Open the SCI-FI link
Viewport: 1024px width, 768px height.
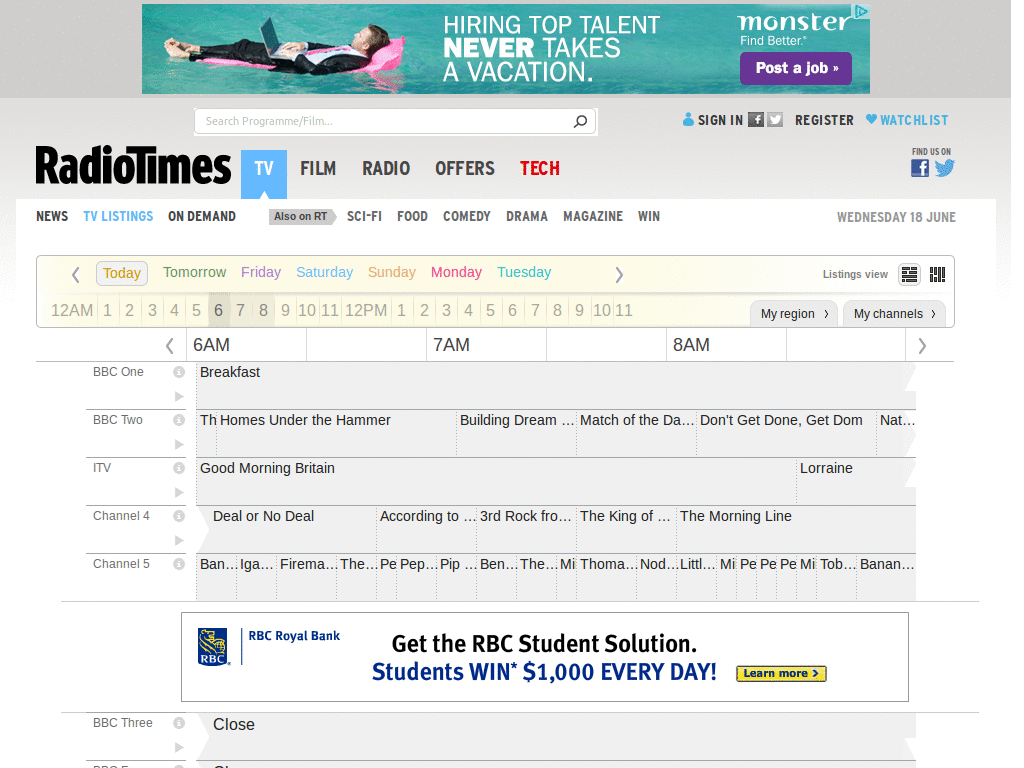tap(364, 216)
